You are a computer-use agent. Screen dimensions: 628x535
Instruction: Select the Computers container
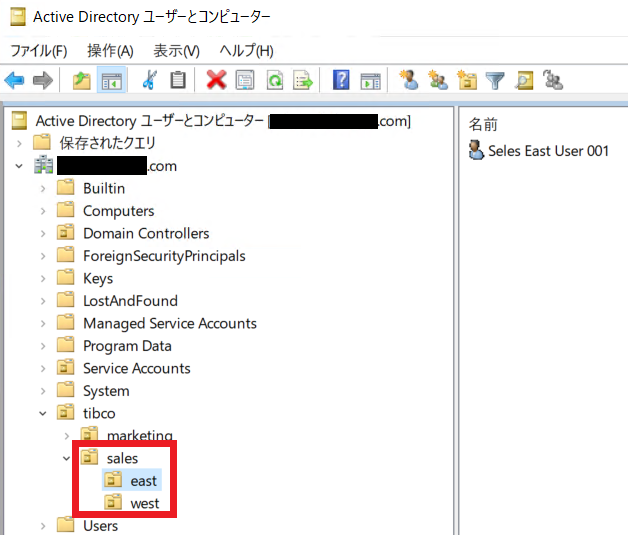point(119,211)
